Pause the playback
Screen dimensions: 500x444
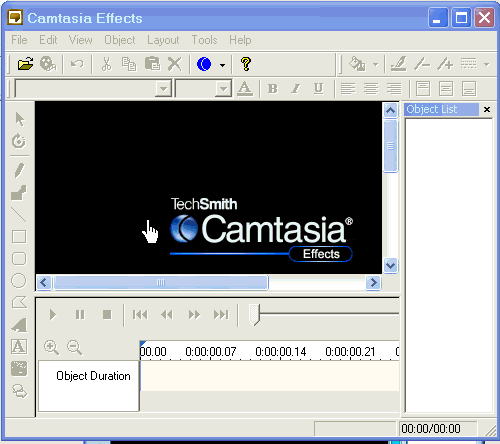[80, 315]
